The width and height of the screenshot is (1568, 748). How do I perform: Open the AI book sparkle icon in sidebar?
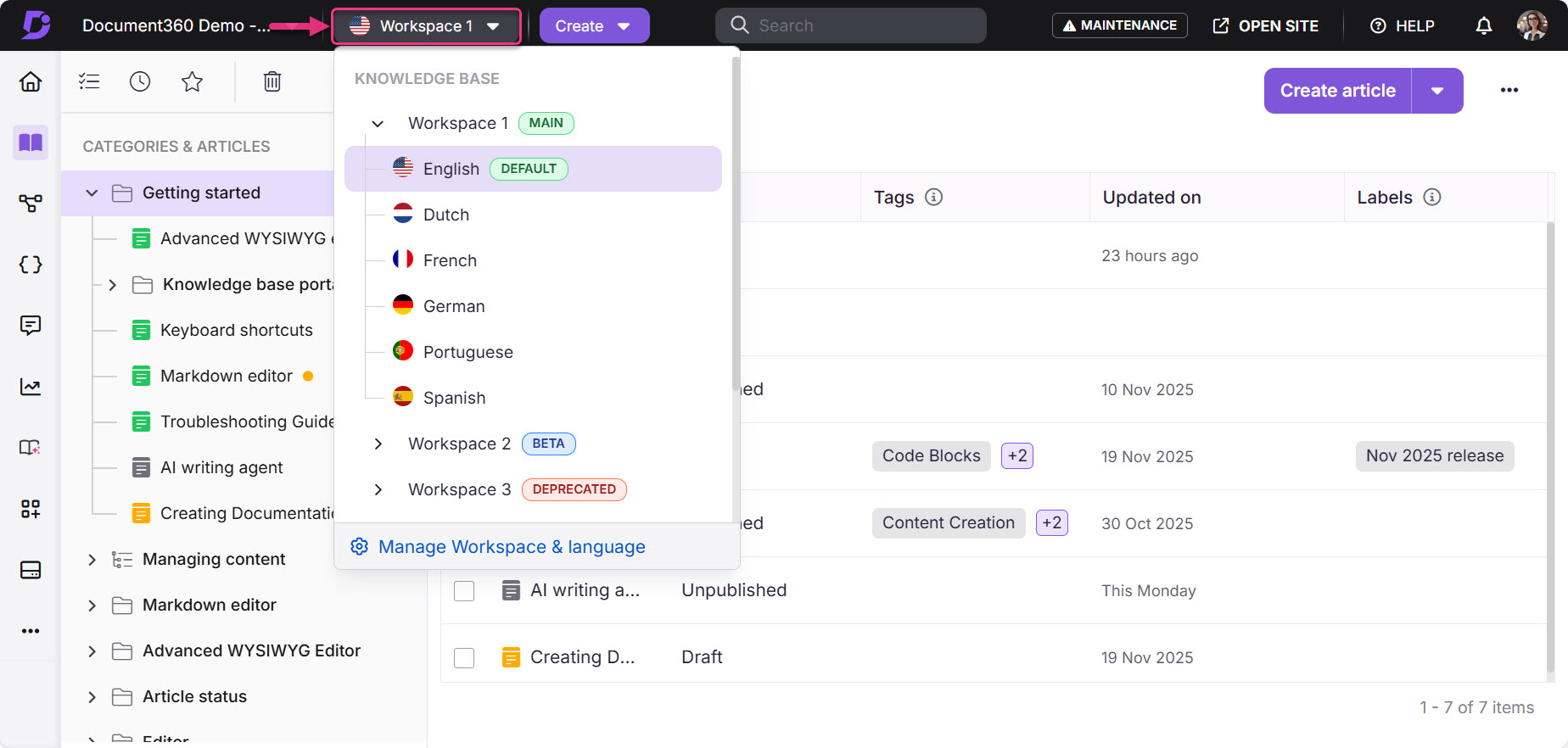(31, 448)
